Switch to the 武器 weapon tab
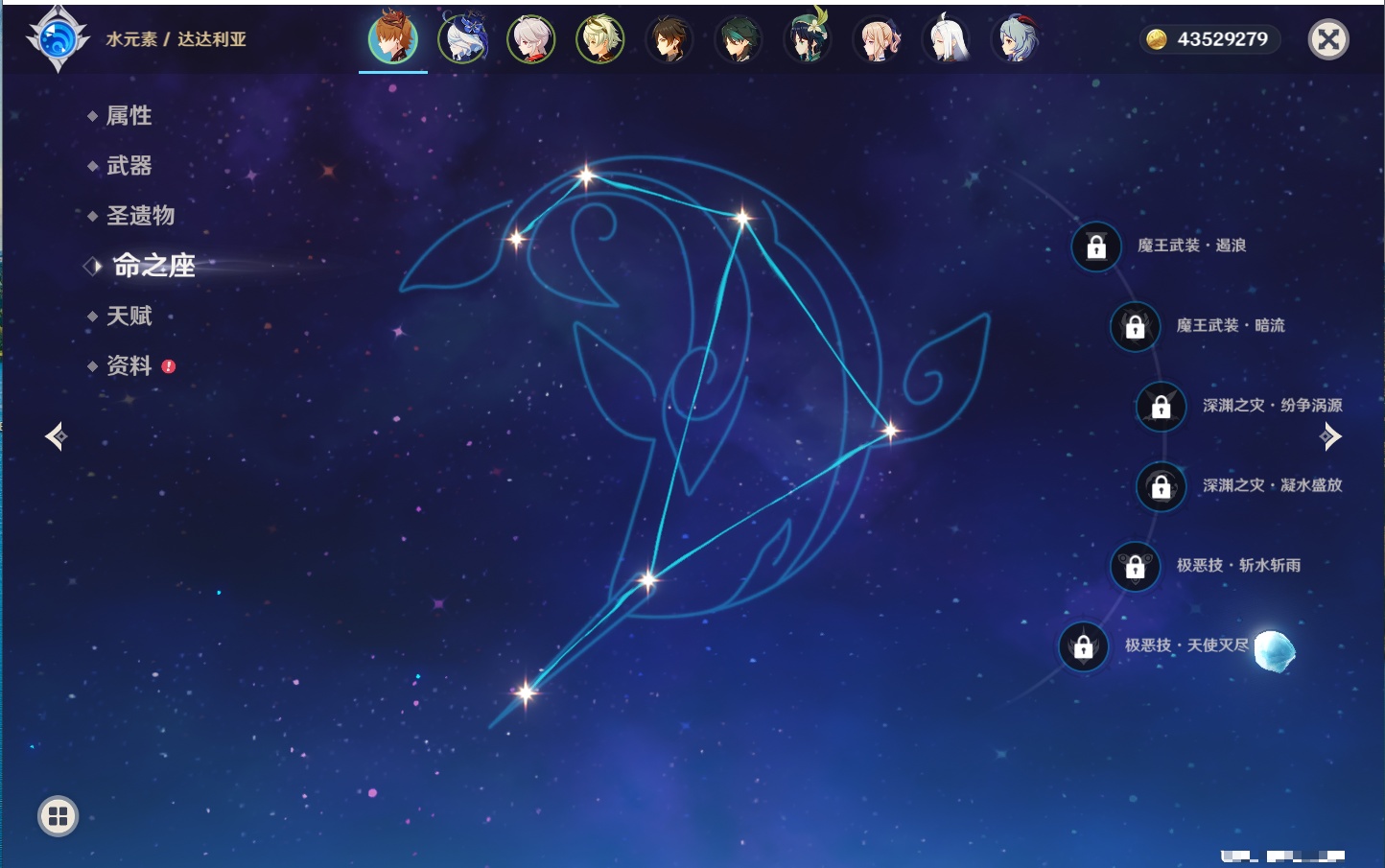This screenshot has width=1385, height=868. click(129, 166)
